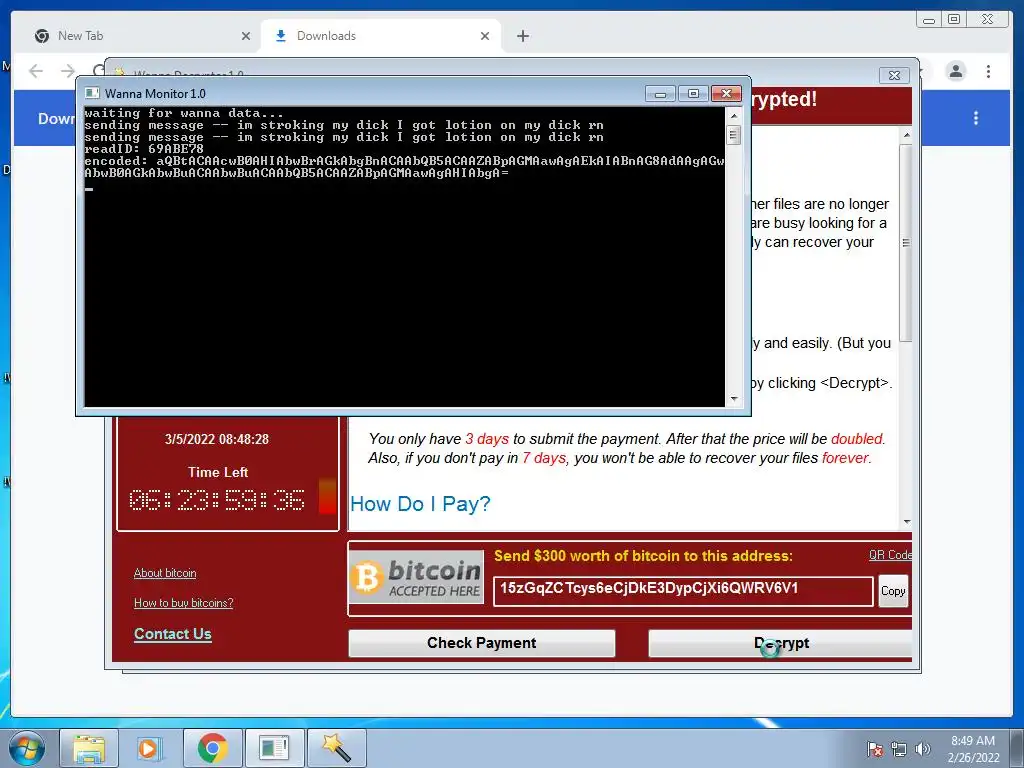Click the 3/5/2022 08:48:28 deadline text
The height and width of the screenshot is (768, 1024).
(x=217, y=440)
